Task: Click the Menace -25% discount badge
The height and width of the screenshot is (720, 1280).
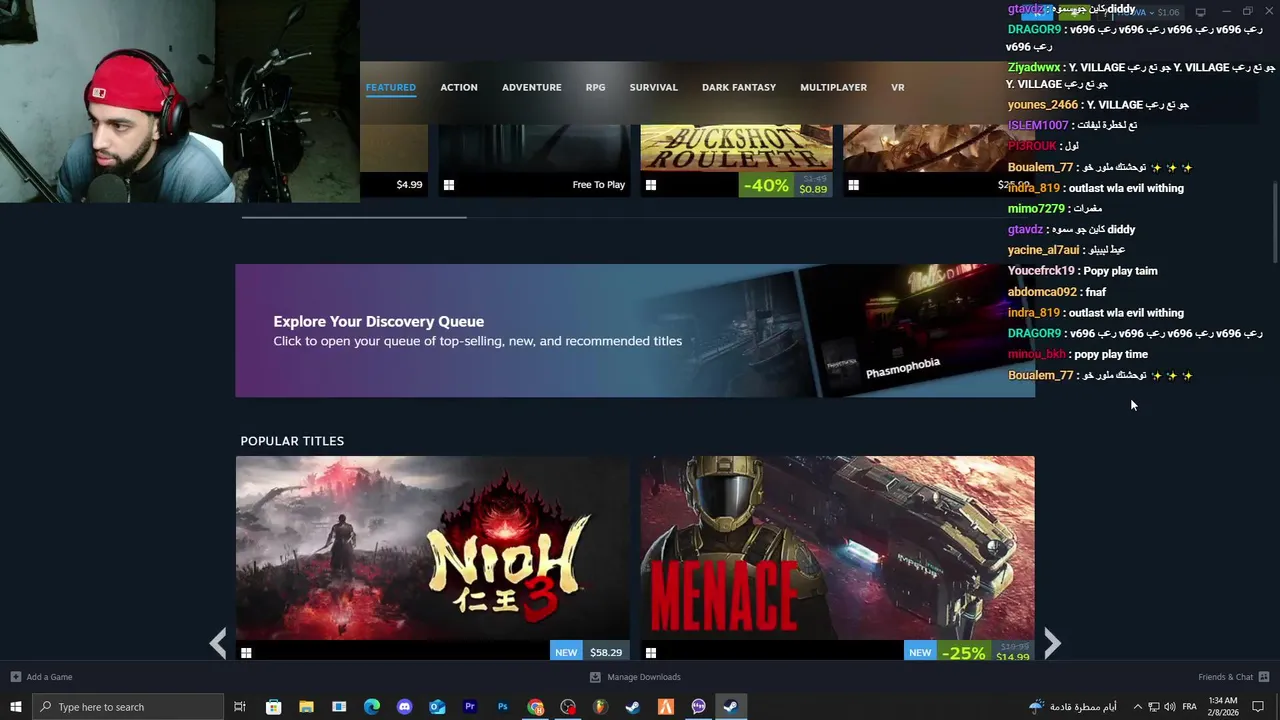Action: [963, 653]
